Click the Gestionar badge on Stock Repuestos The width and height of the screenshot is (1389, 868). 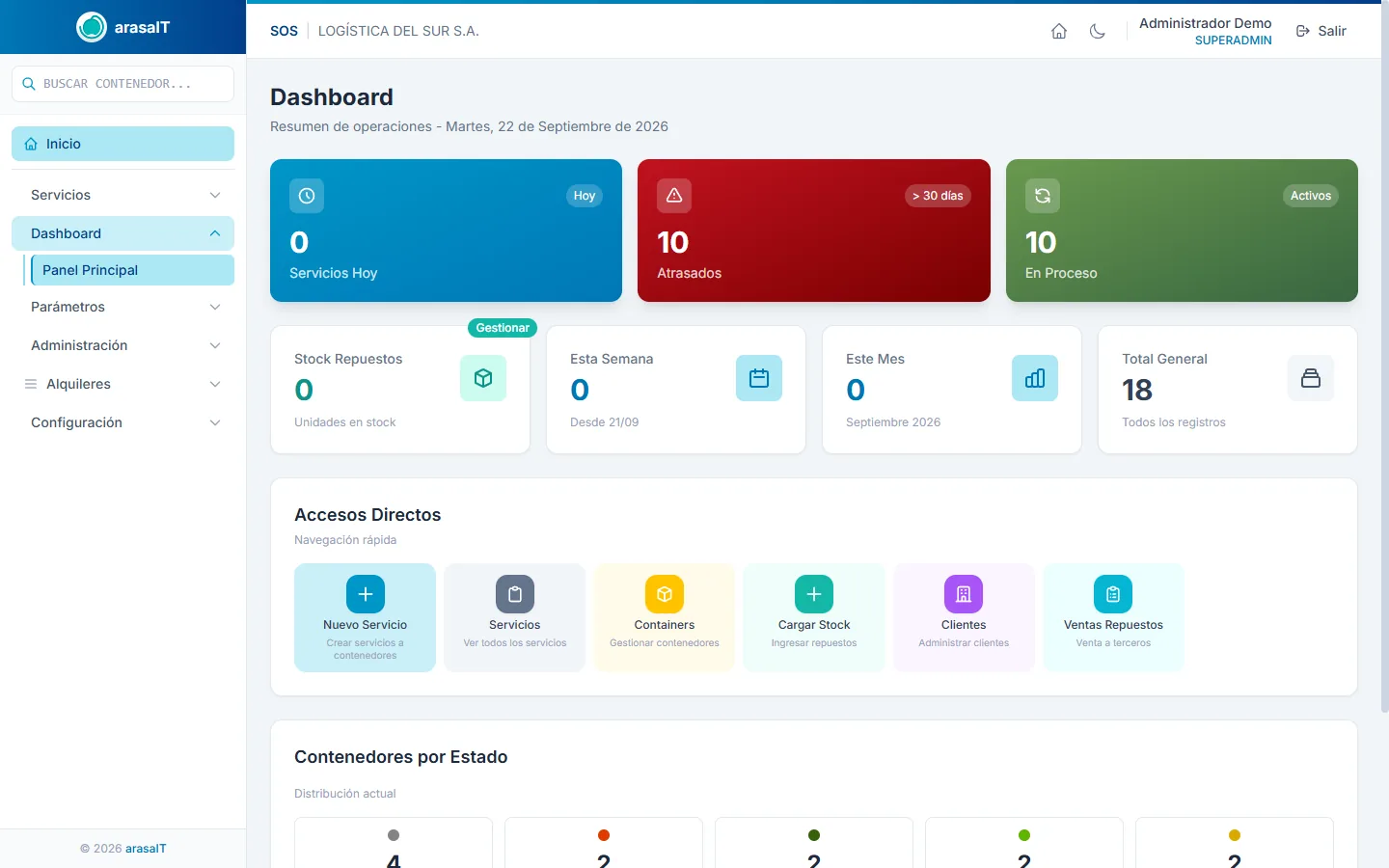tap(503, 328)
